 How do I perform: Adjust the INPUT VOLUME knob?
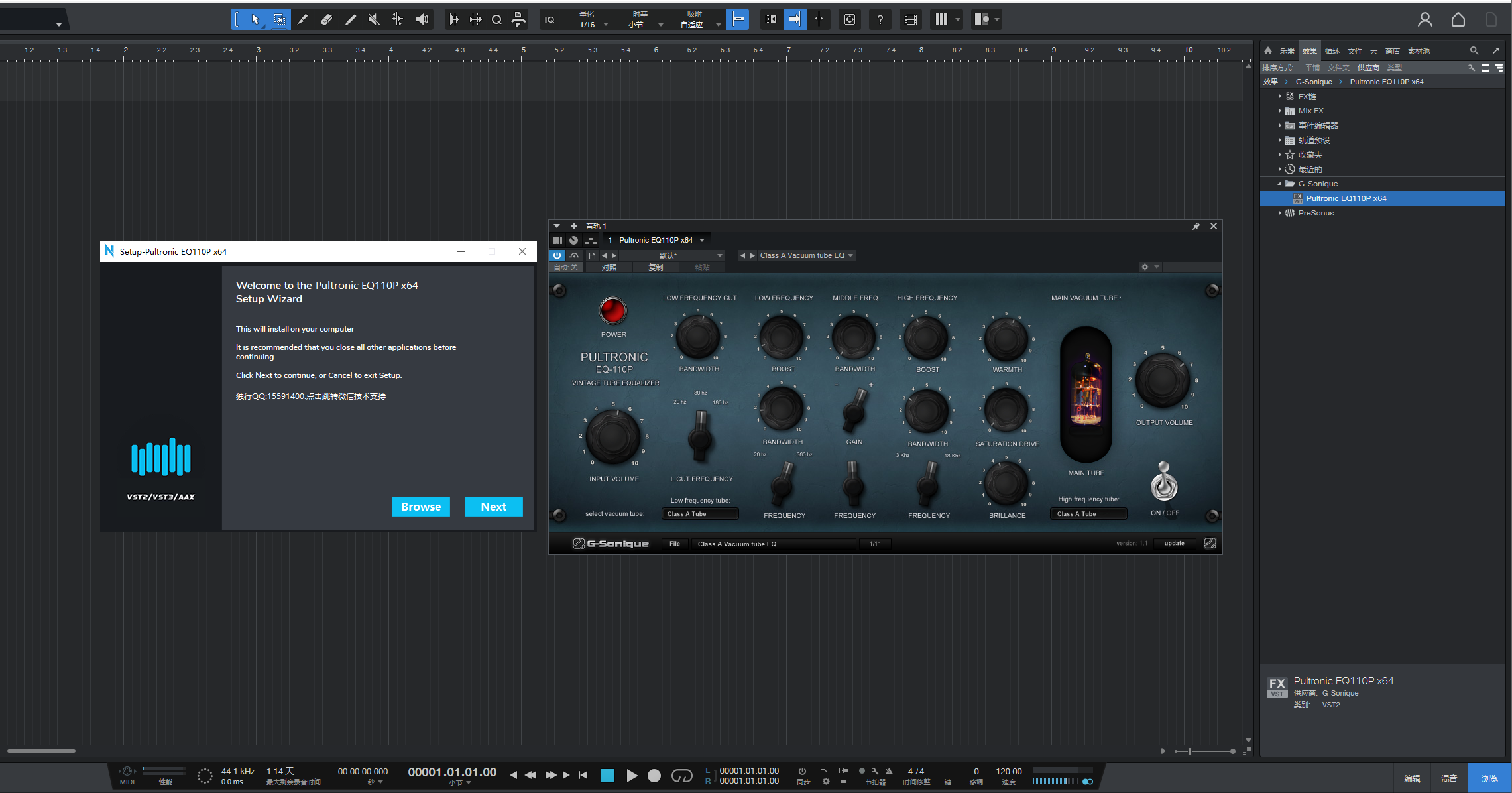pos(613,437)
